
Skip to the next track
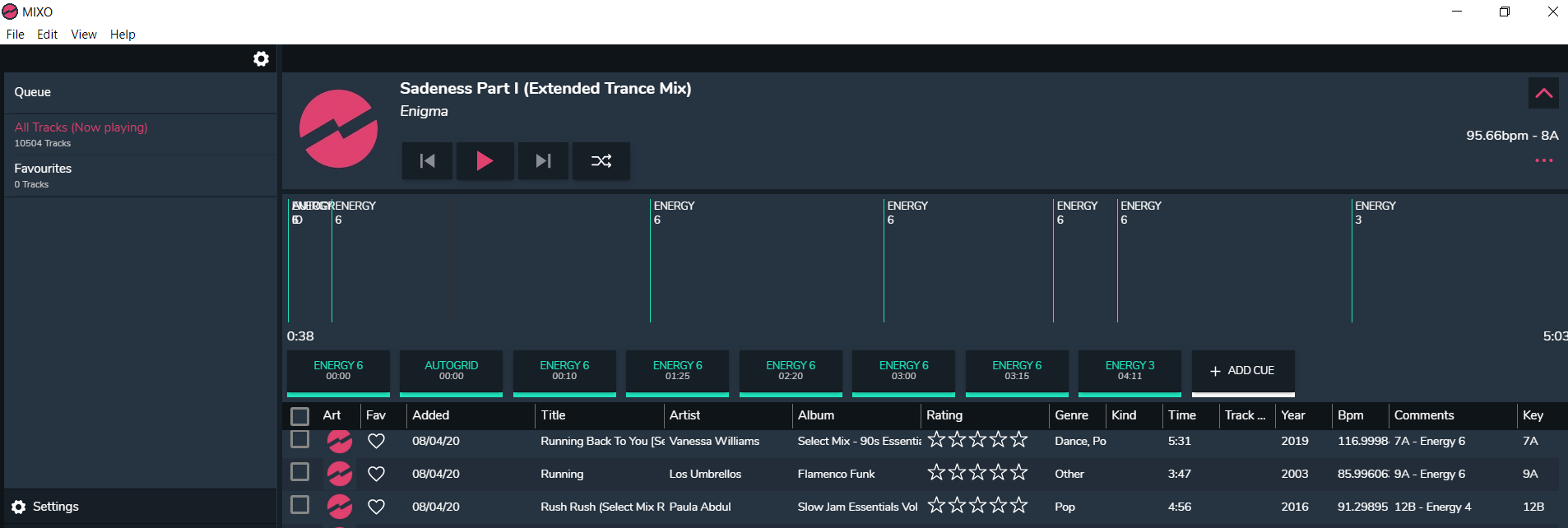(x=543, y=161)
